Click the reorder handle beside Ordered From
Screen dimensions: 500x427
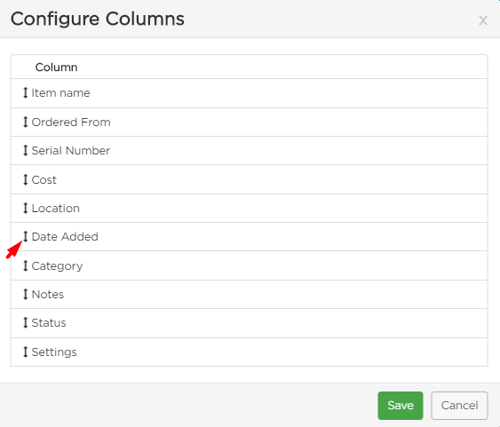coord(25,122)
